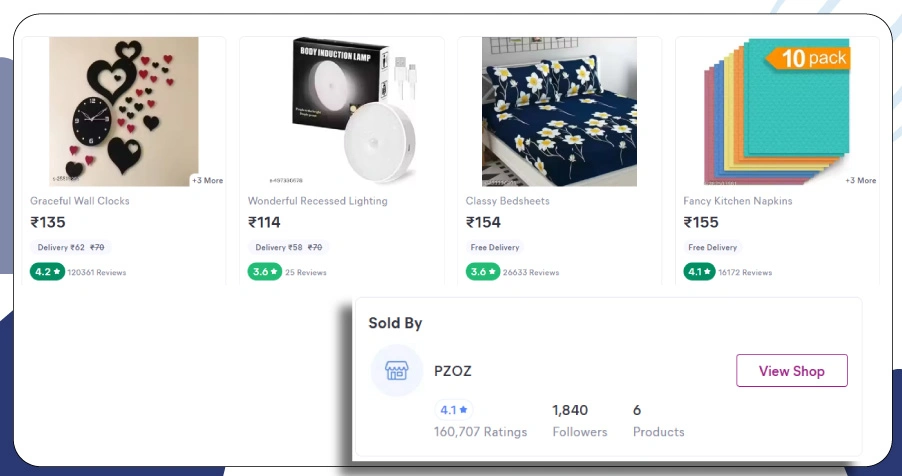Open the Graceful Wall Clocks product image
The image size is (902, 476).
coord(124,111)
